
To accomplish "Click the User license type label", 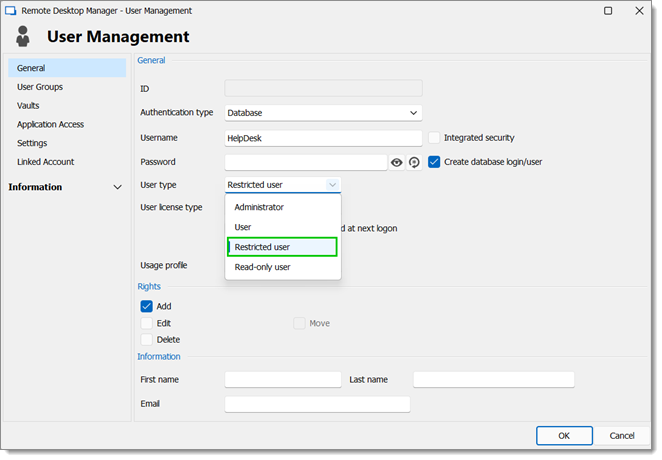I will [171, 208].
